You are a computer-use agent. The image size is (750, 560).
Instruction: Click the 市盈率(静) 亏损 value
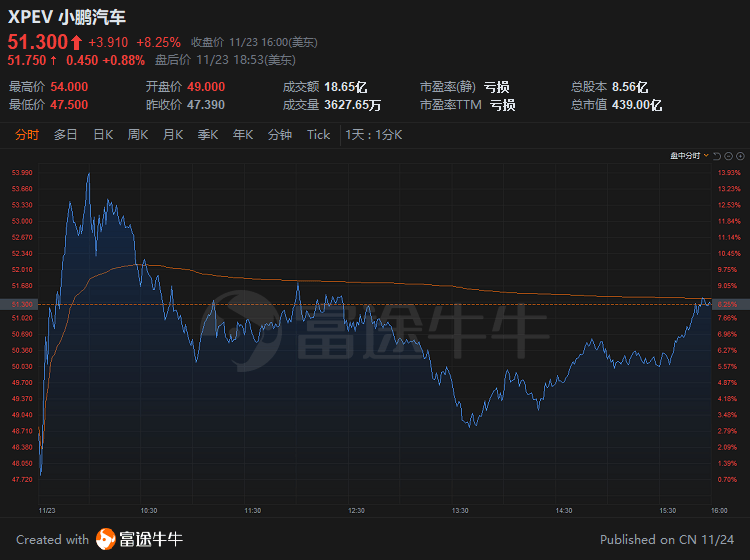pyautogui.click(x=496, y=87)
